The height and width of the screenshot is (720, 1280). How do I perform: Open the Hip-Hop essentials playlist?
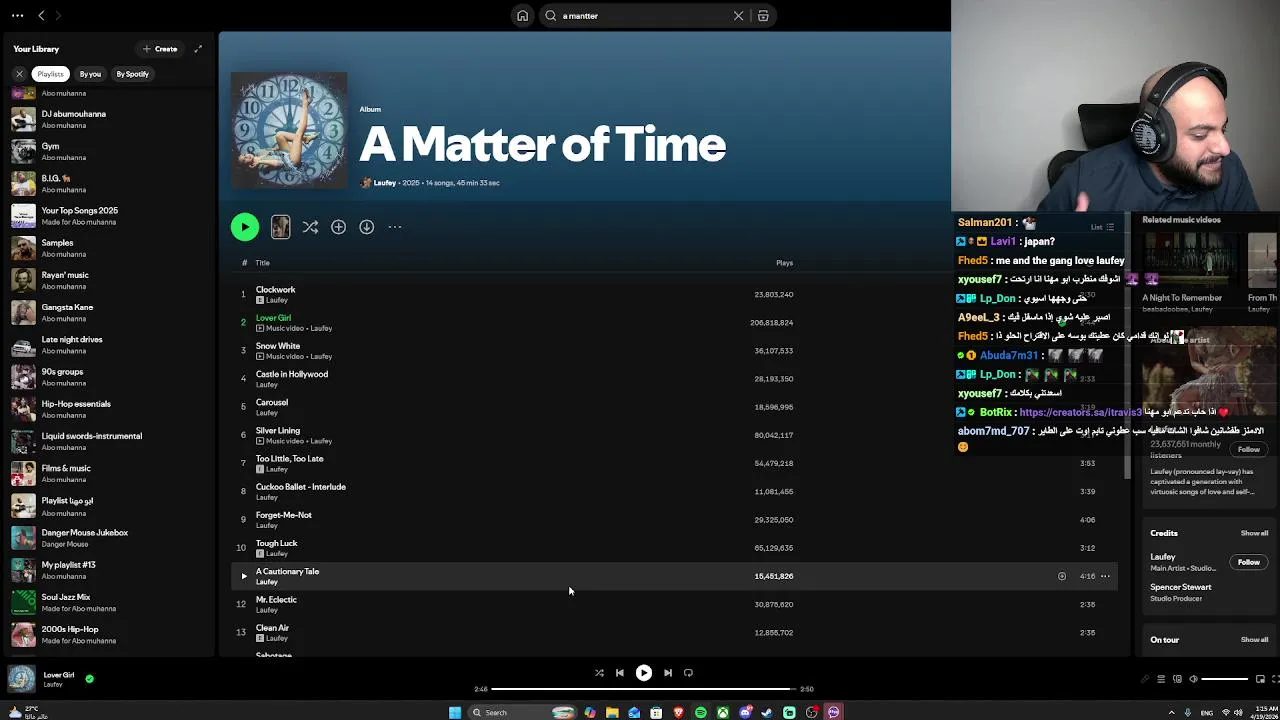coord(110,409)
